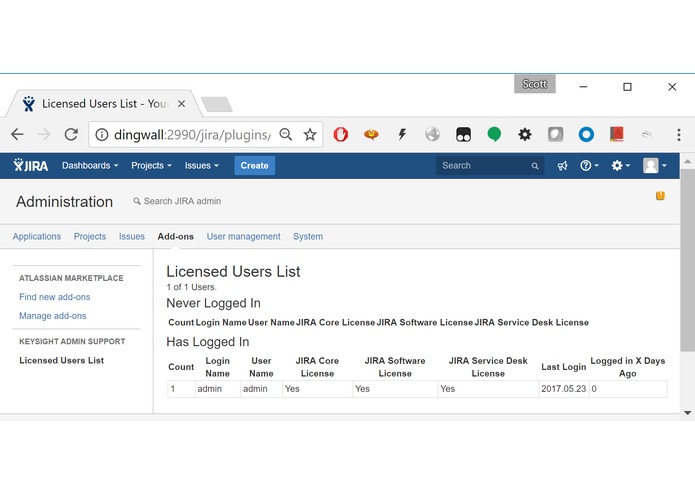Click the browser back arrow
This screenshot has width=695, height=494.
(17, 134)
